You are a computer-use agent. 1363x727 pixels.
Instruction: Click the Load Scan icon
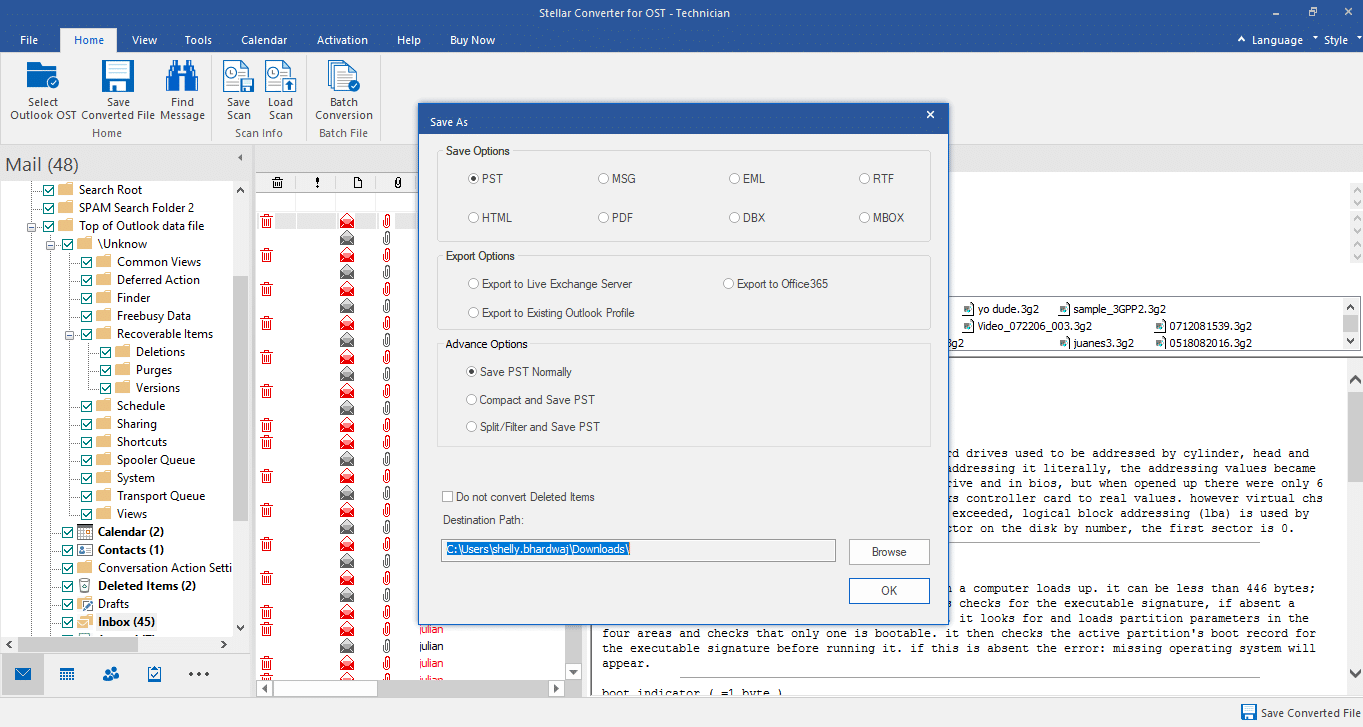point(280,77)
